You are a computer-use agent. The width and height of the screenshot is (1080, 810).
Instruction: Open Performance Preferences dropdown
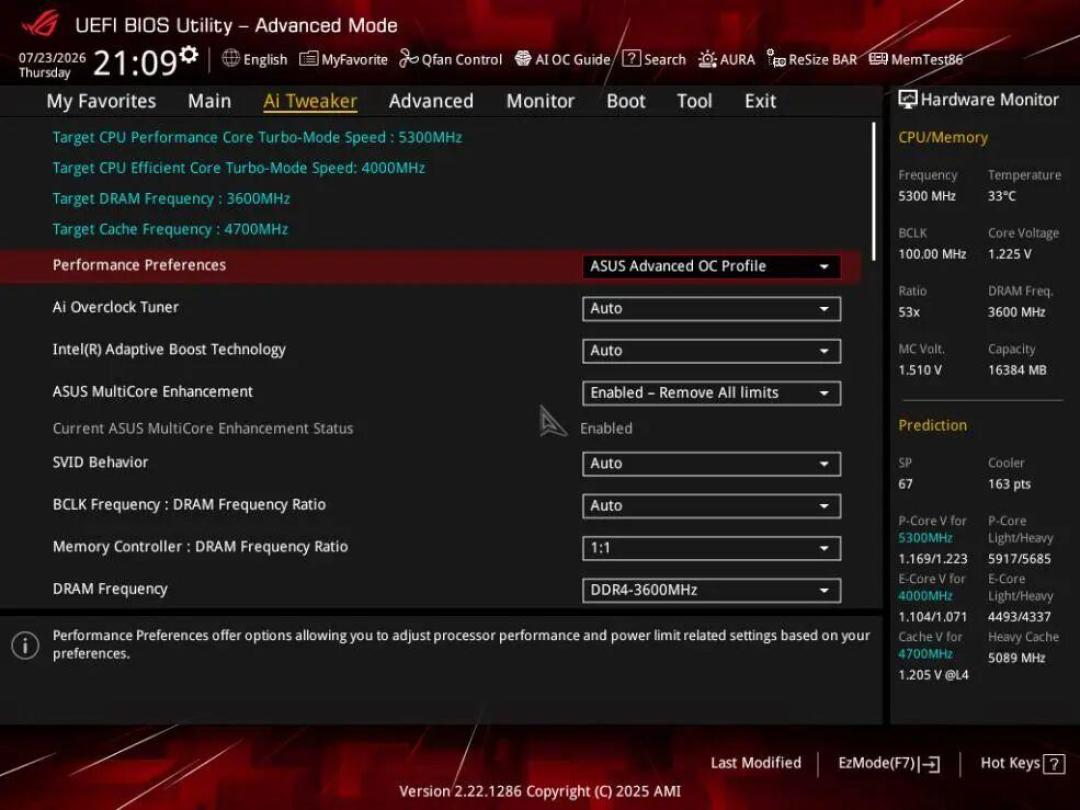[x=711, y=267]
